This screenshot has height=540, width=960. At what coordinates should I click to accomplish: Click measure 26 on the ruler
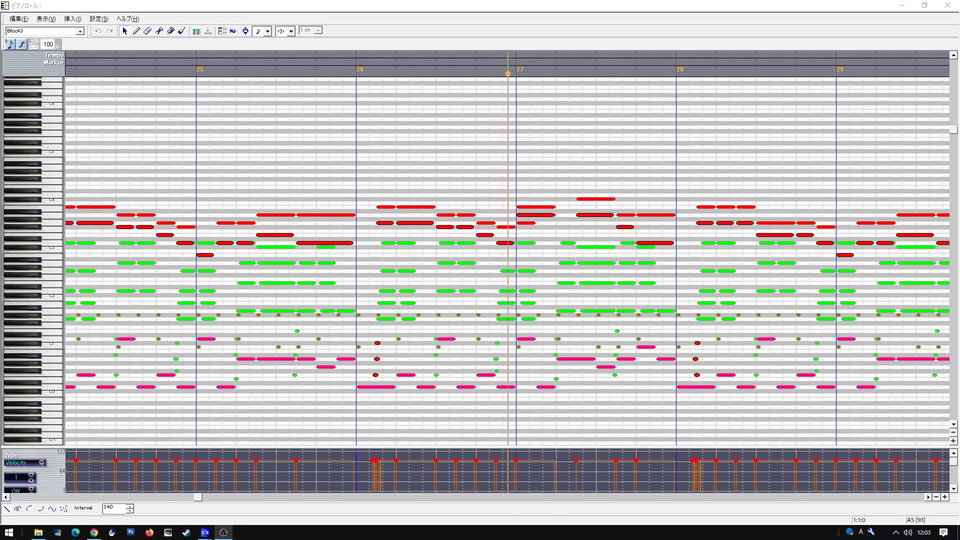pyautogui.click(x=360, y=70)
